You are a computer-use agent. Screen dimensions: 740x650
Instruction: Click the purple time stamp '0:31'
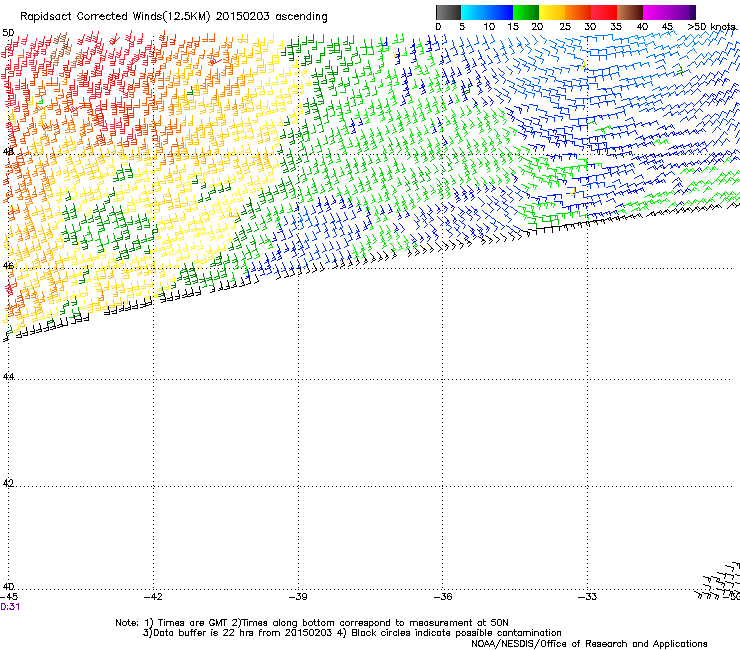10,607
